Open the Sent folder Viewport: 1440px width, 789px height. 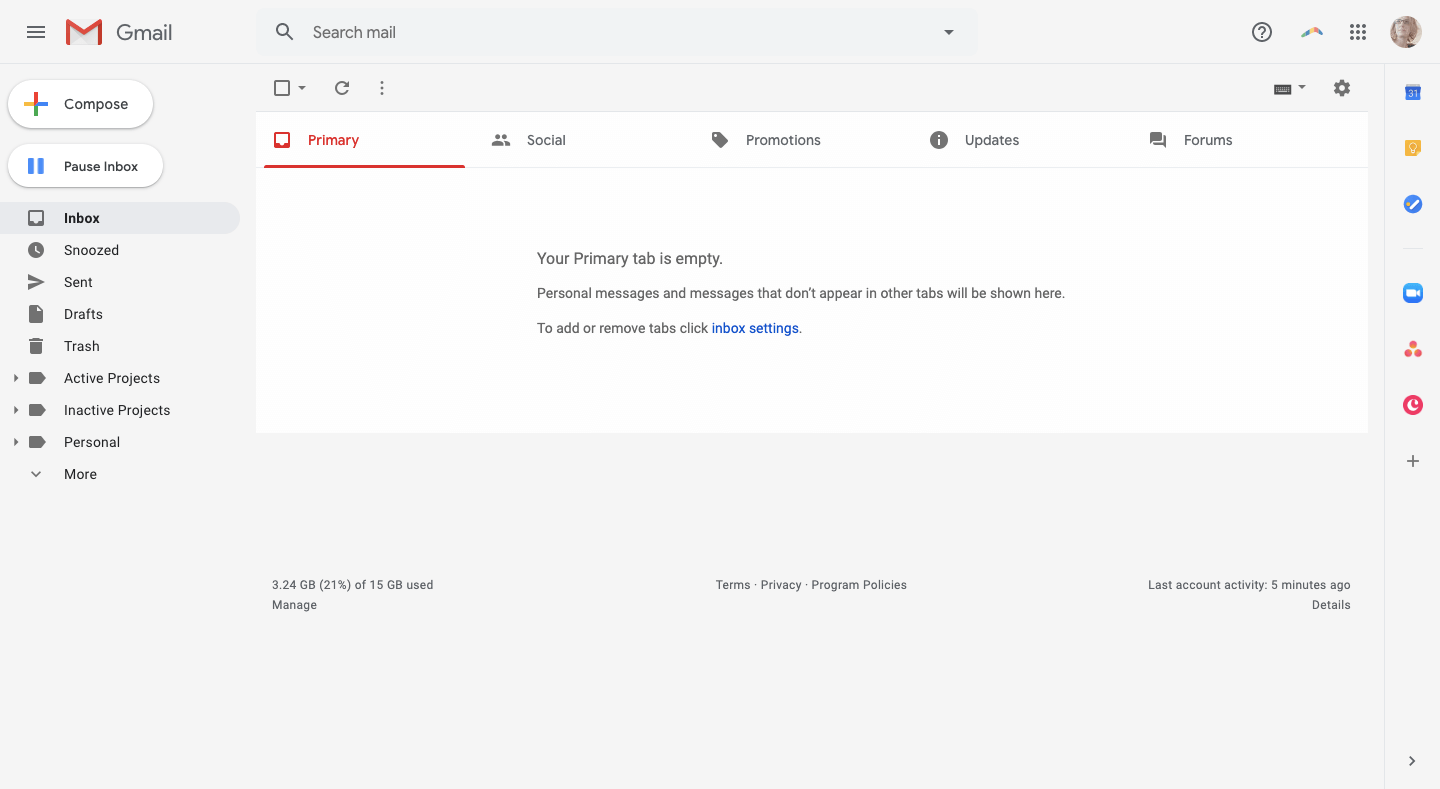(120, 282)
